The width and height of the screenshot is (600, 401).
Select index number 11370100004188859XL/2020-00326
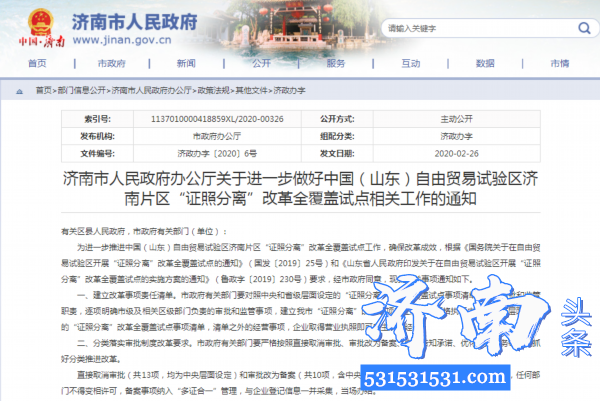click(217, 119)
